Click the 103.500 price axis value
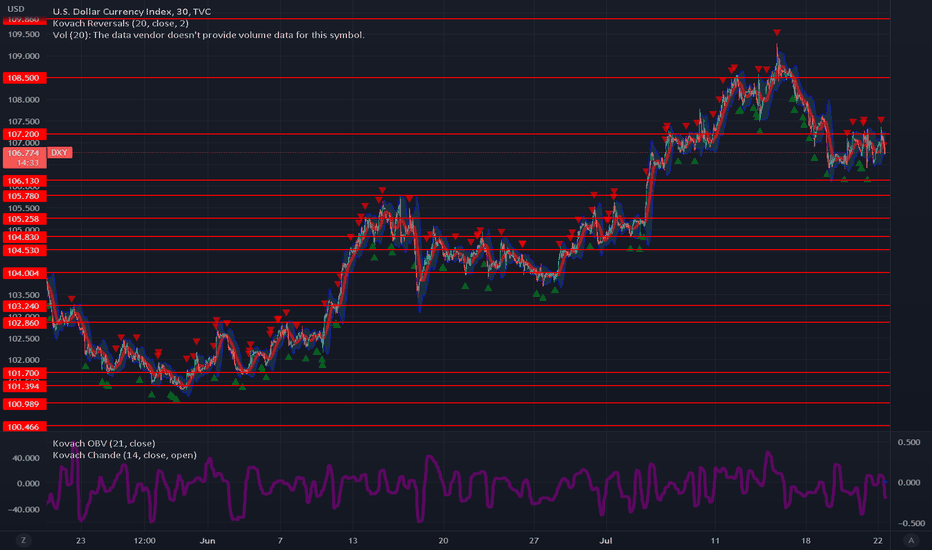The height and width of the screenshot is (550, 932). pos(24,295)
